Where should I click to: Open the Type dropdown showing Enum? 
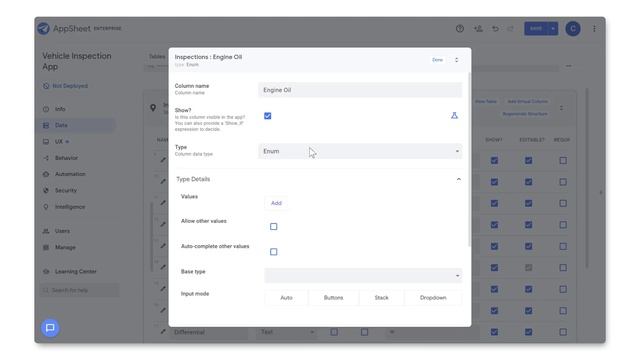click(x=360, y=151)
